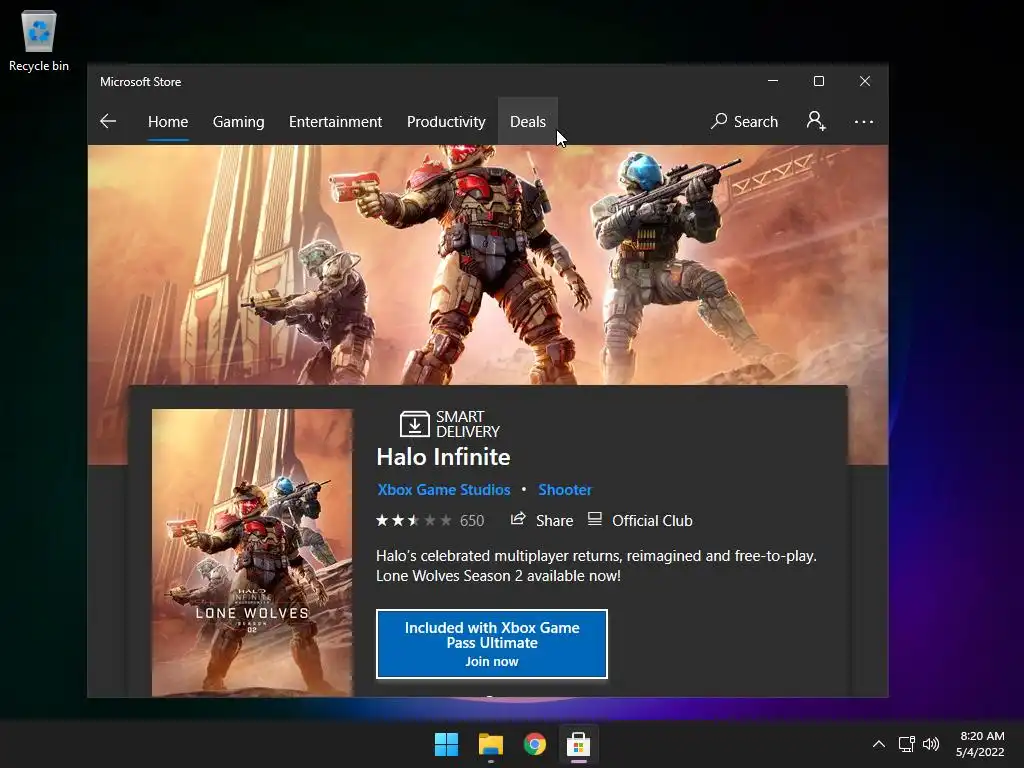Click the Halo's celebrated multiplayer description text
1024x768 pixels.
tap(596, 566)
